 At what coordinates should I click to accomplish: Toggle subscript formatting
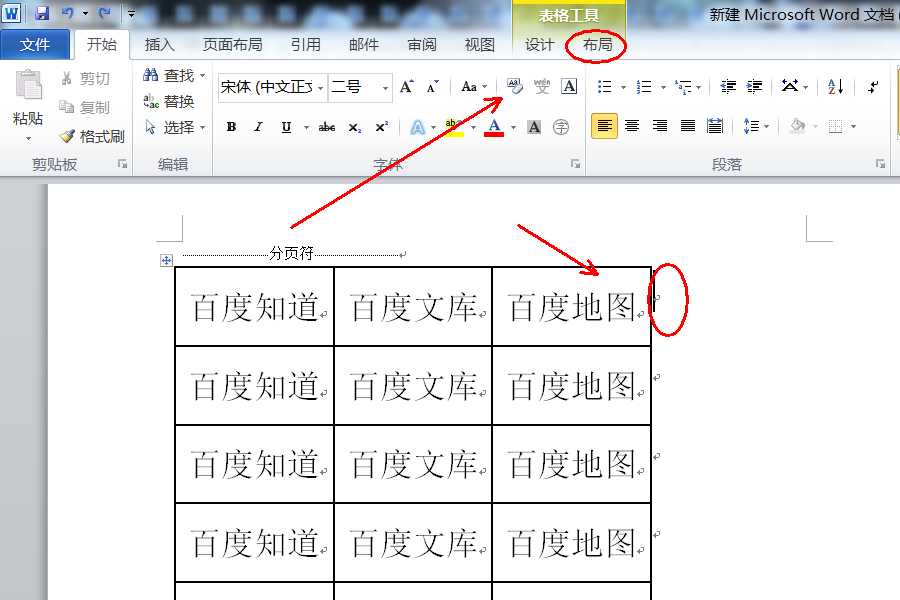click(355, 127)
